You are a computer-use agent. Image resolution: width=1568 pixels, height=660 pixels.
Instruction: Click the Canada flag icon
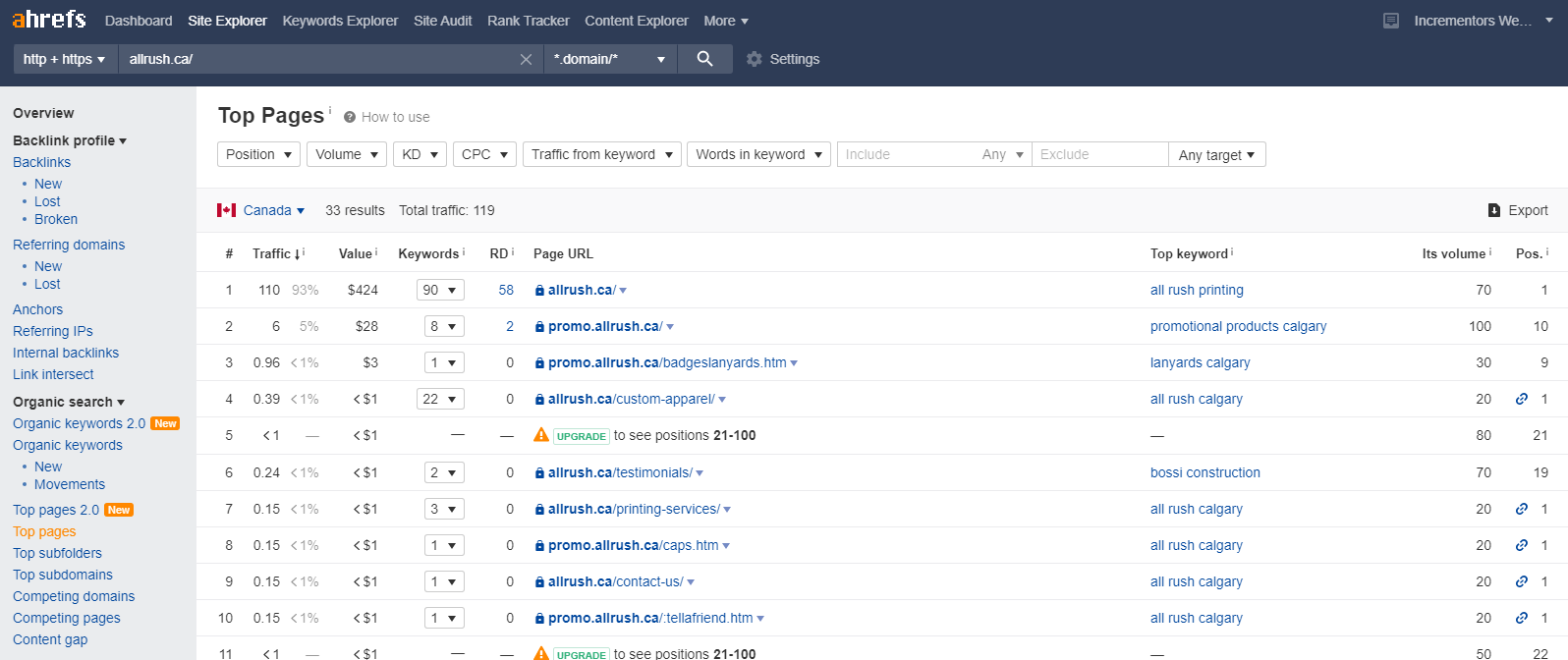pos(227,210)
